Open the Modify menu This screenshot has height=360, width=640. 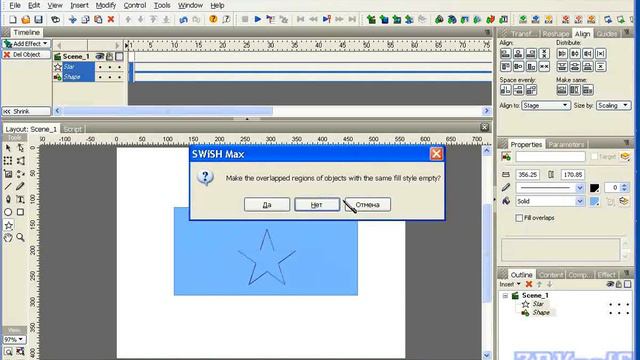(x=105, y=5)
